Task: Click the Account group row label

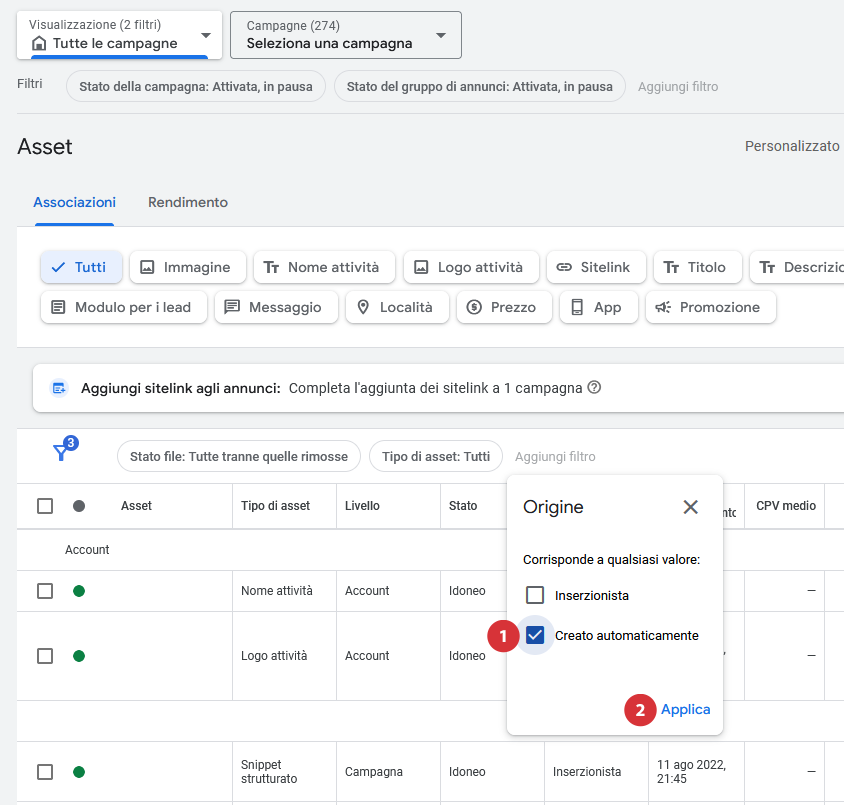Action: point(87,549)
